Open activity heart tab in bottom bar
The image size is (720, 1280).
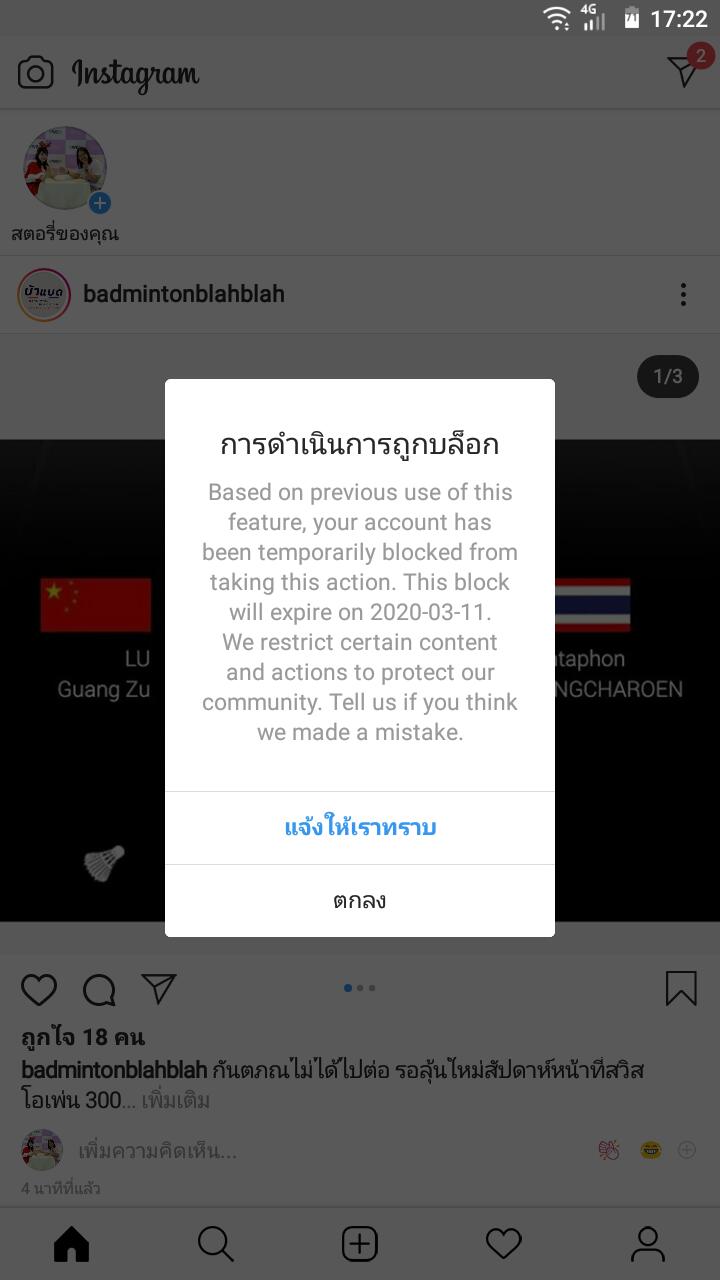(504, 1244)
